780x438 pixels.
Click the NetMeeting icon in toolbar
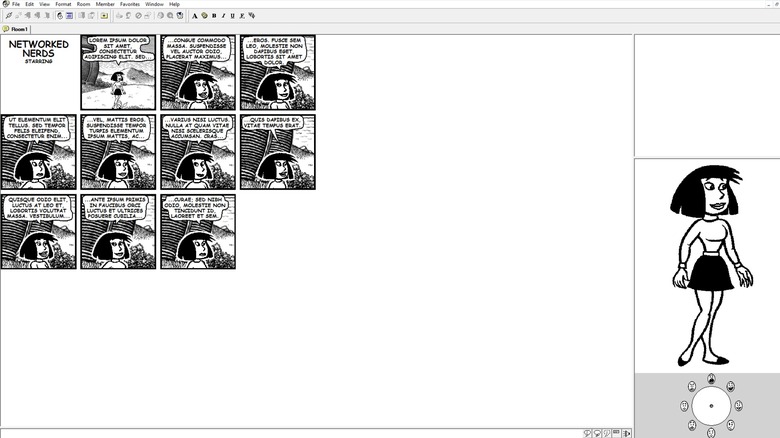click(180, 16)
